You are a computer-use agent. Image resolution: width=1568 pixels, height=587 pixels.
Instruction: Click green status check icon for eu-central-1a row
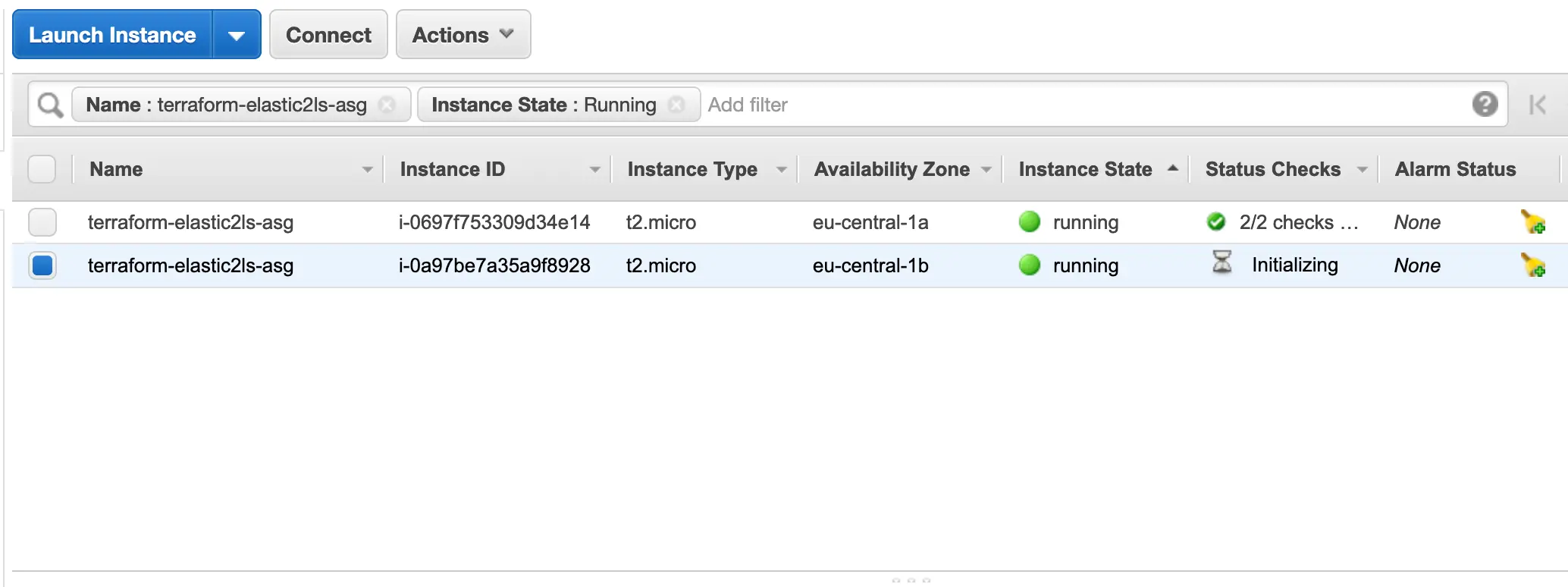(x=1216, y=221)
